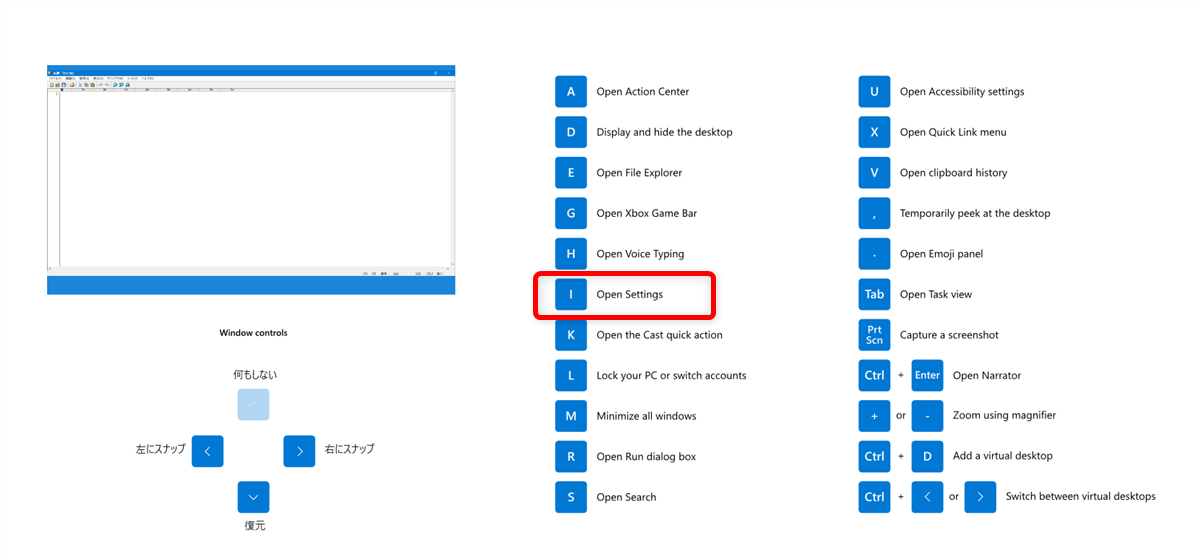Select the 'Open the Cast quick action' label
The image size is (1200, 556).
(x=659, y=335)
